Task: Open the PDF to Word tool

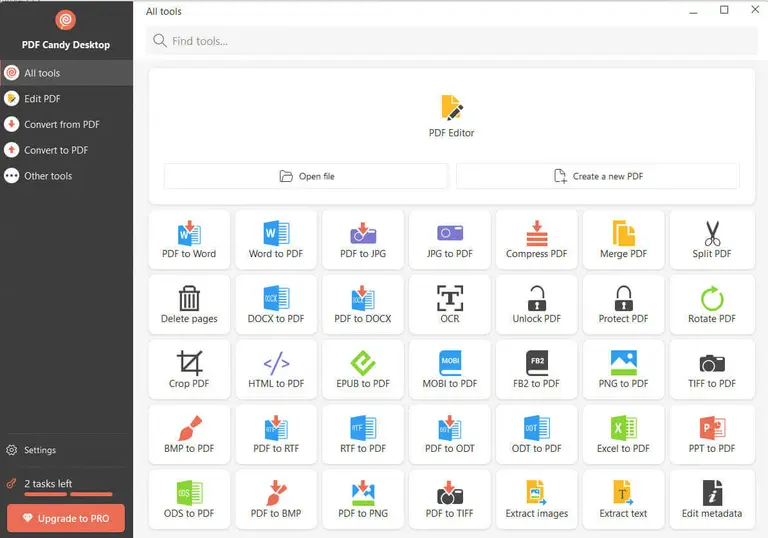Action: 189,240
